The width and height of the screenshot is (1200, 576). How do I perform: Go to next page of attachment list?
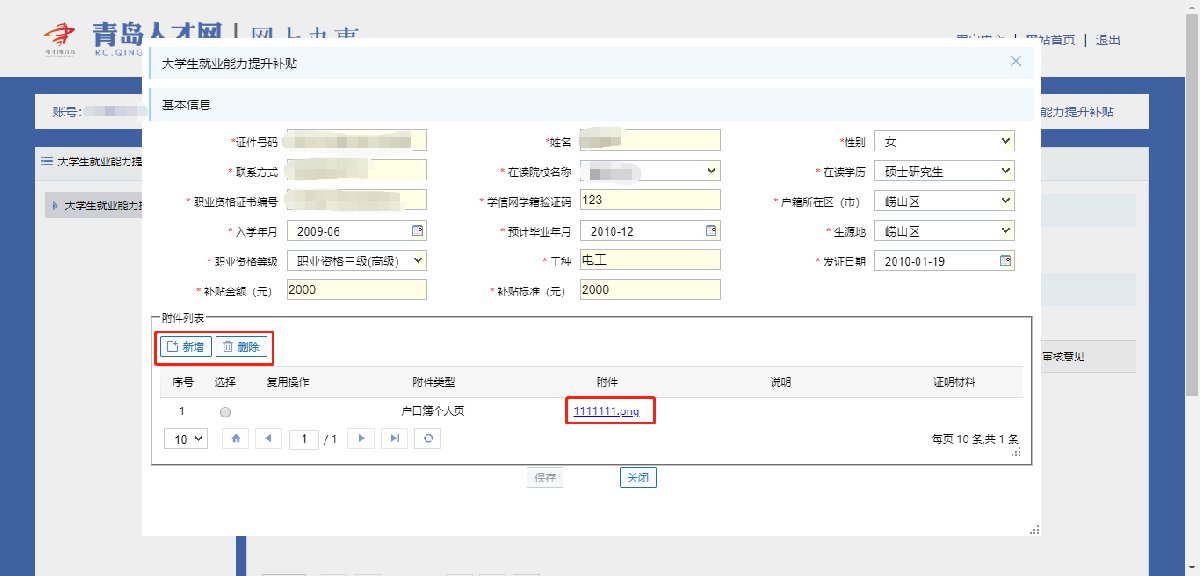coord(362,438)
